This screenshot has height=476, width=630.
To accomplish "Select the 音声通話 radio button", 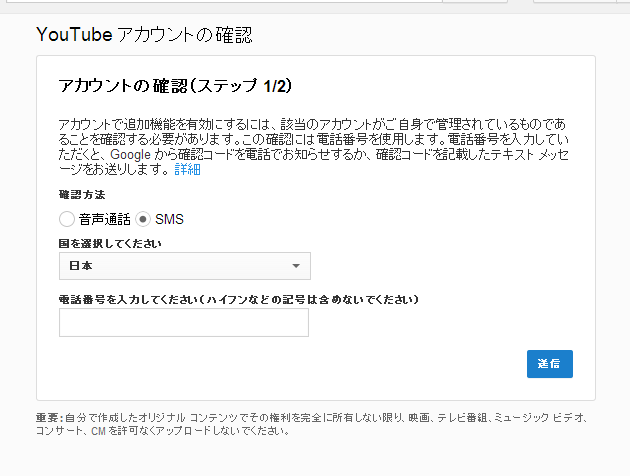I will [67, 219].
